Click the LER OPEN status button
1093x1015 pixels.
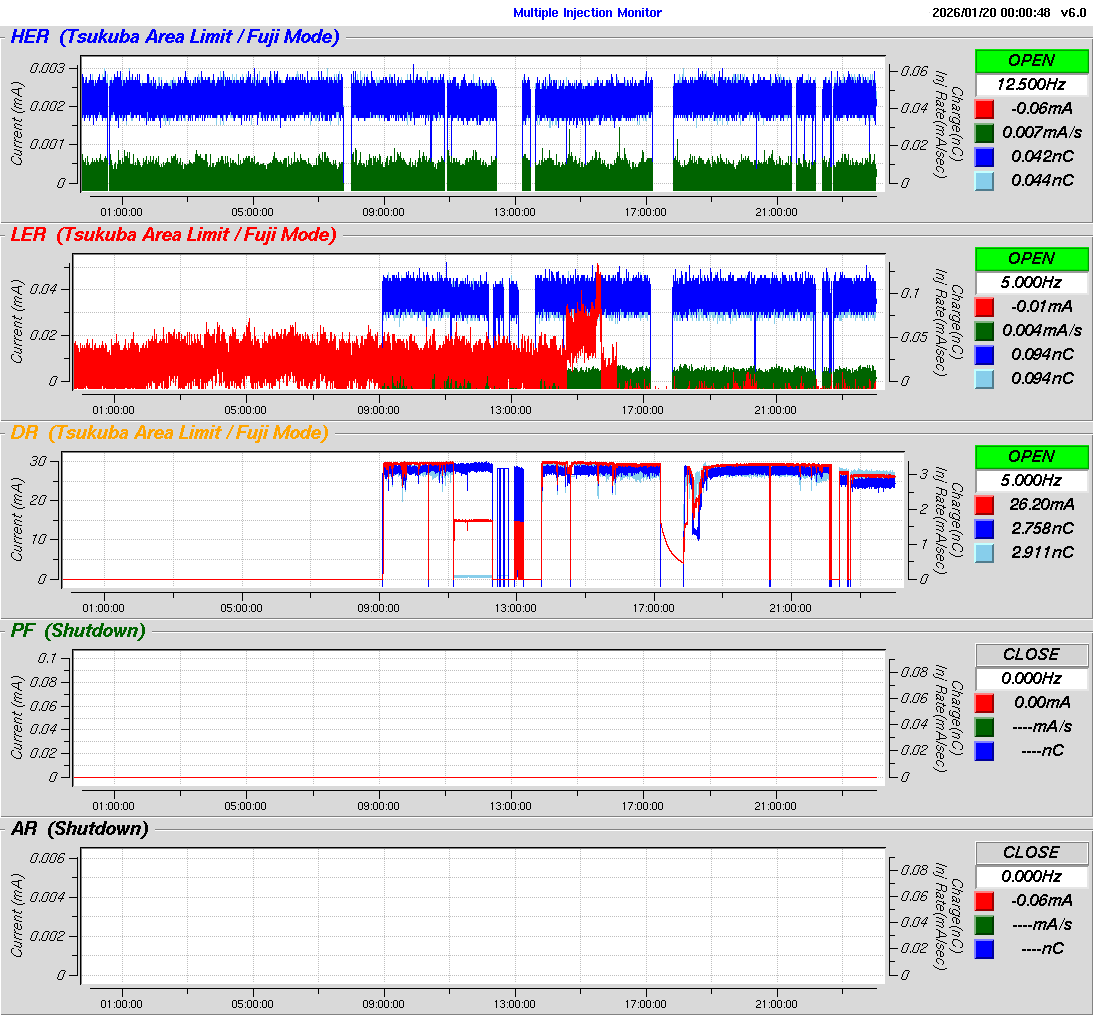click(1031, 258)
